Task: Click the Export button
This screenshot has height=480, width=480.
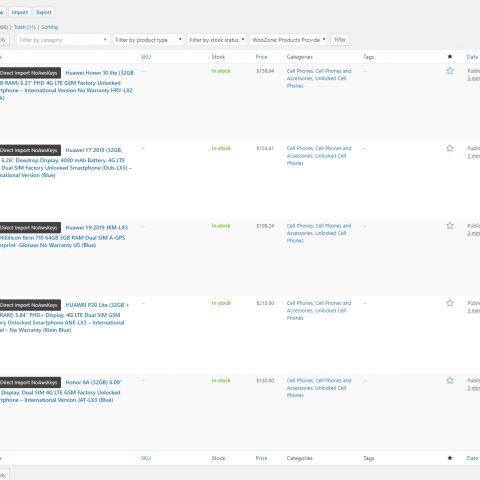Action: 44,12
